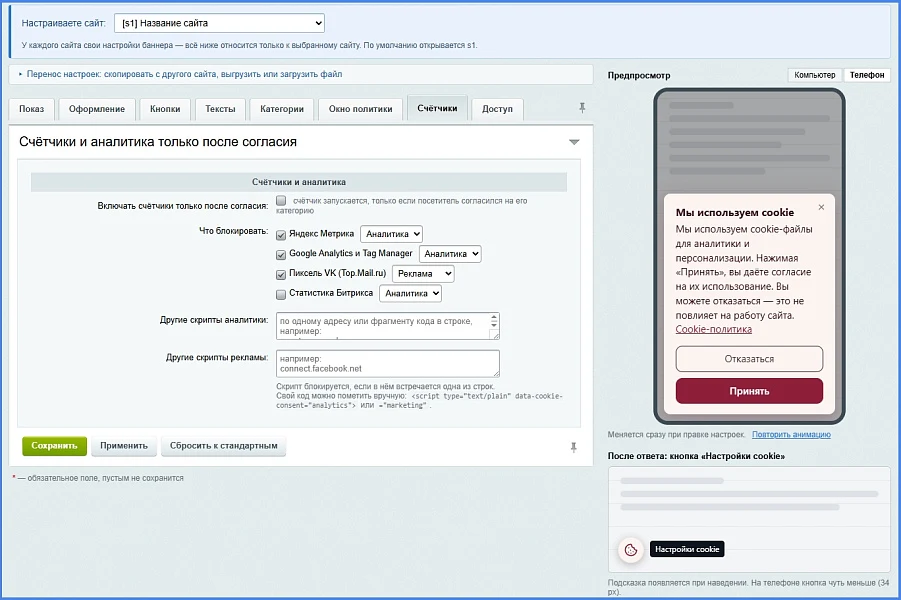Open the Окно политики tab
Image resolution: width=901 pixels, height=600 pixels.
360,109
